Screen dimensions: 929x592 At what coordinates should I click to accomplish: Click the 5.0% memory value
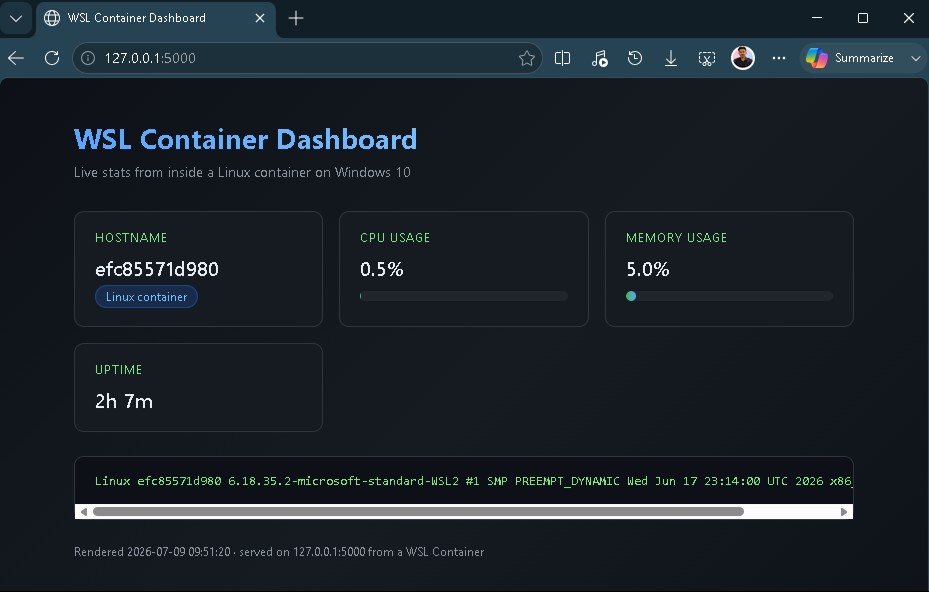click(x=648, y=270)
